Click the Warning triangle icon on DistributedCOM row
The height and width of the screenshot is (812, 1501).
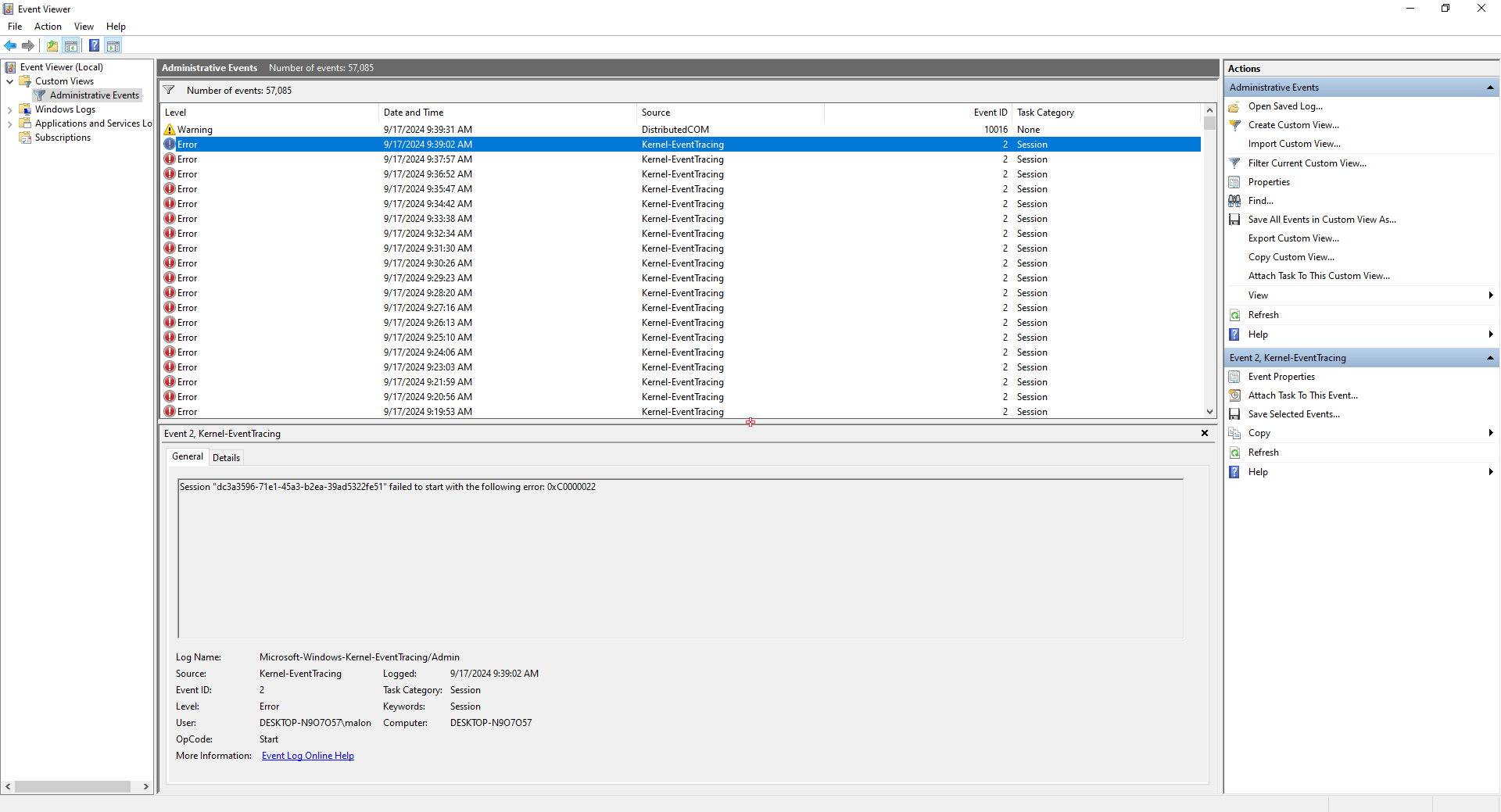coord(170,130)
